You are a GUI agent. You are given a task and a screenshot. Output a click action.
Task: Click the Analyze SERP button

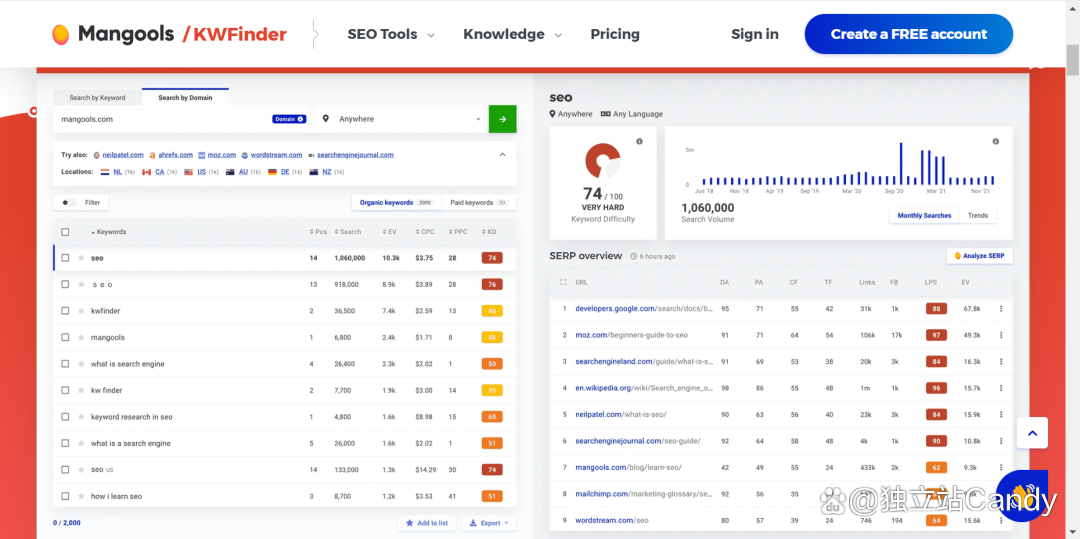click(979, 256)
